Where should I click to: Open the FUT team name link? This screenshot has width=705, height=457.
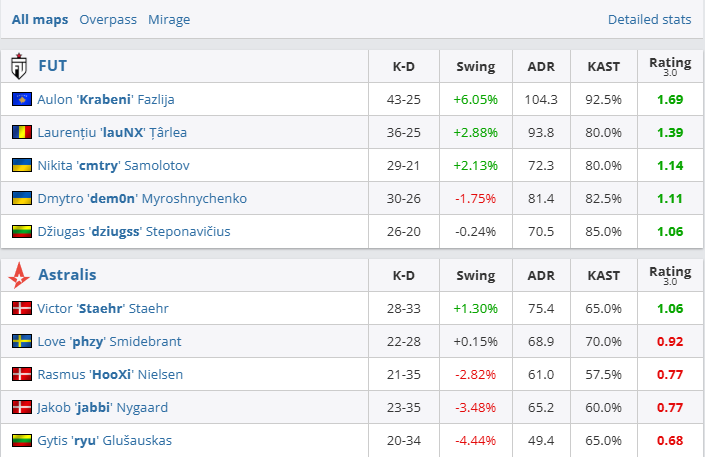(x=52, y=67)
